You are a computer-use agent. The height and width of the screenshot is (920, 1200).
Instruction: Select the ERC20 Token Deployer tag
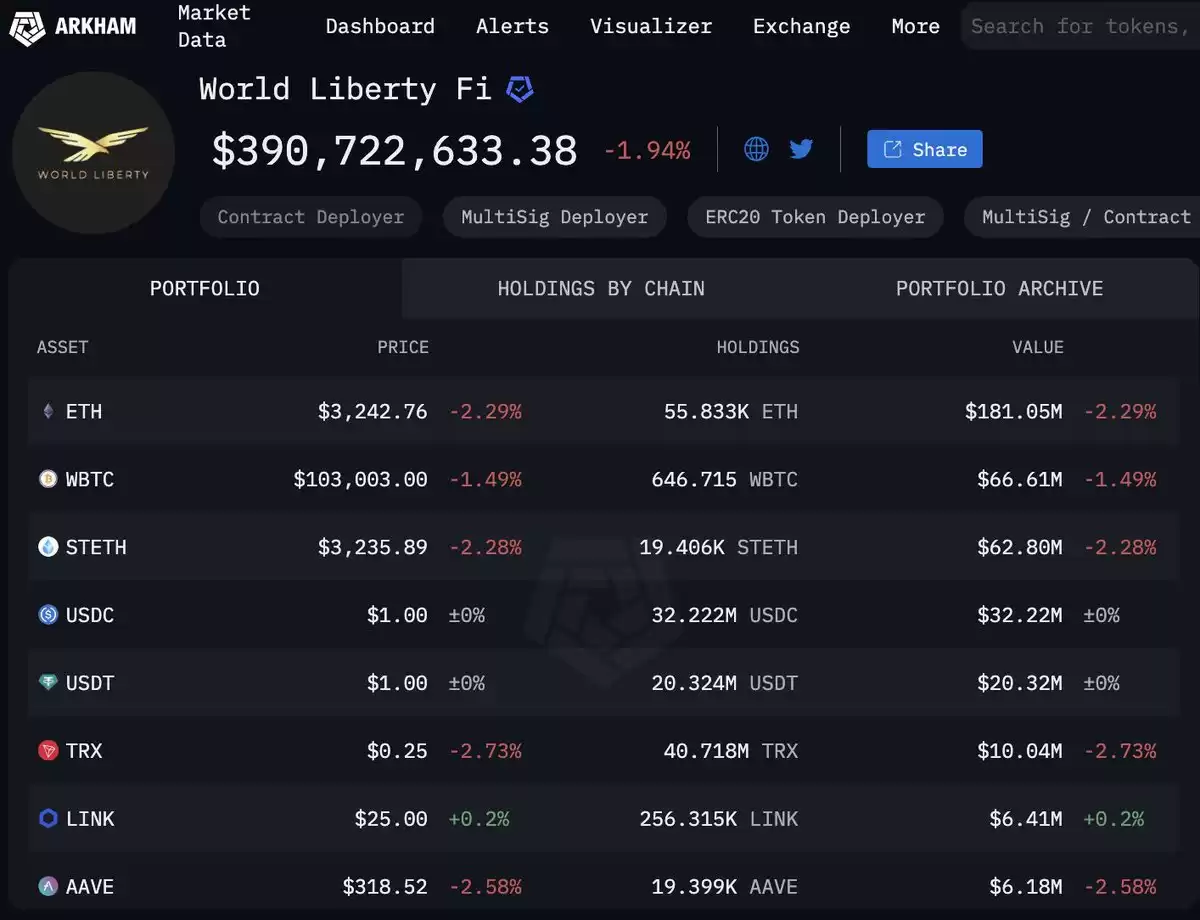815,217
